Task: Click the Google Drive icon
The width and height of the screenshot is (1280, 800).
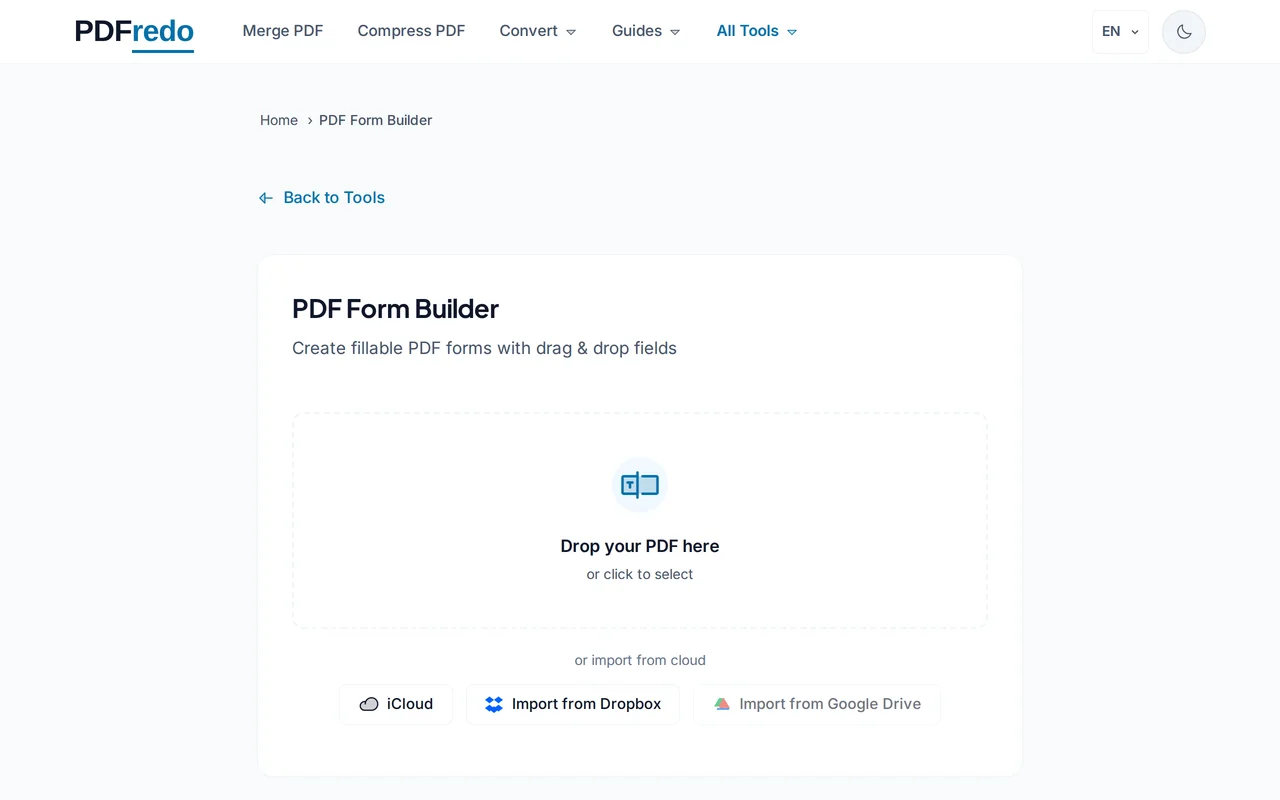Action: tap(722, 704)
